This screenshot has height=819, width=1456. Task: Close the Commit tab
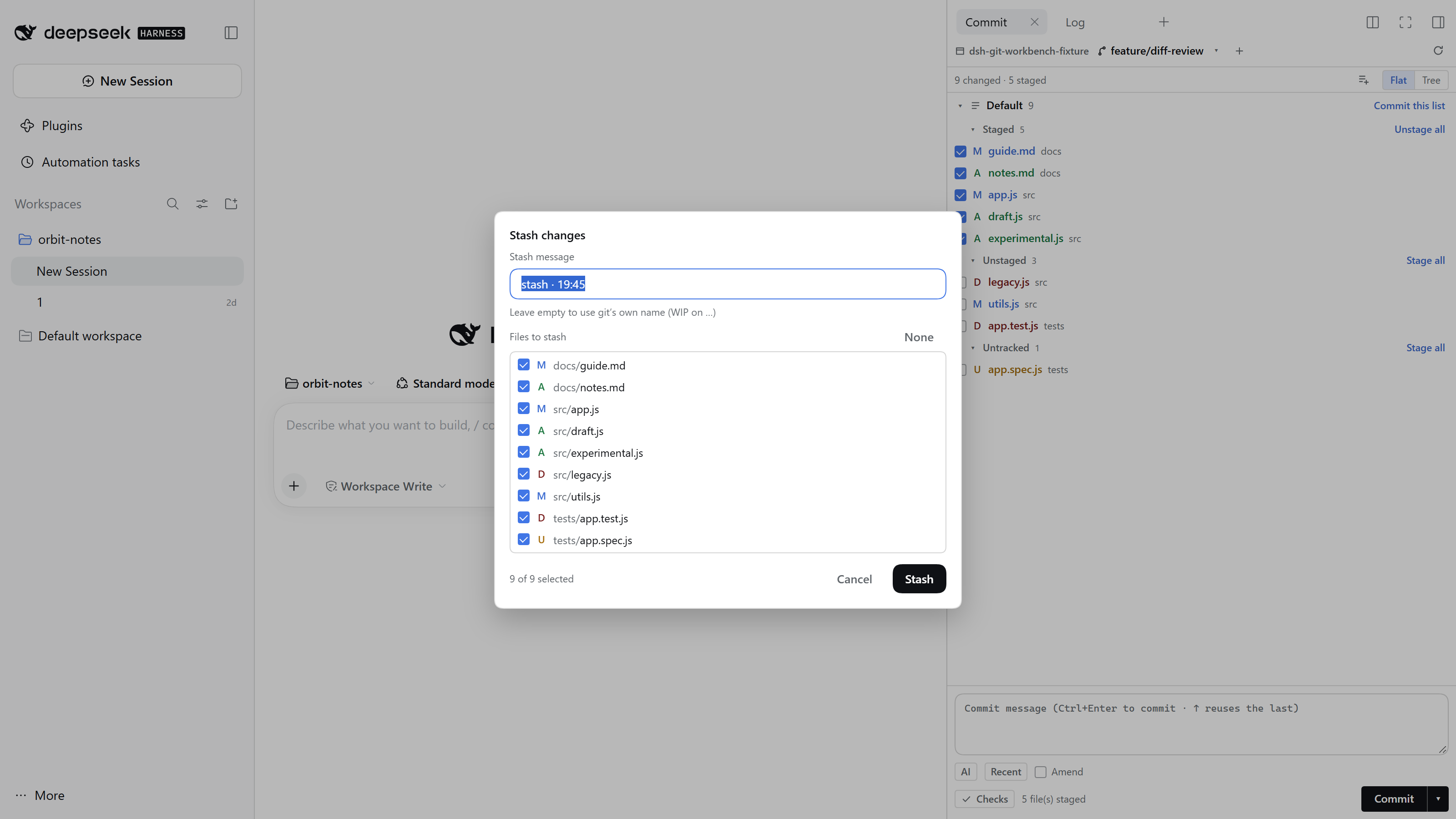pyautogui.click(x=1034, y=22)
